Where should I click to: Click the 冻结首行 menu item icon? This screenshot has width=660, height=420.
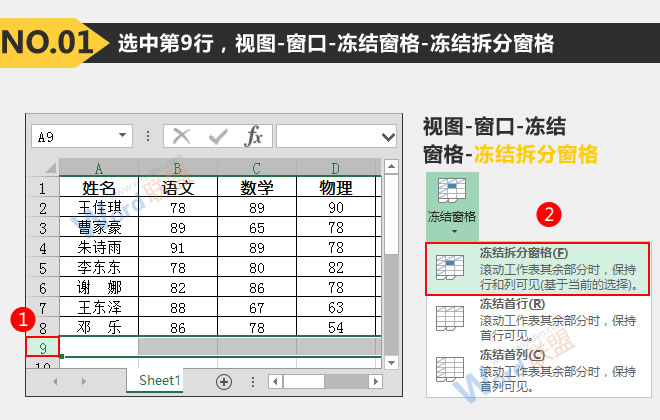coord(450,319)
